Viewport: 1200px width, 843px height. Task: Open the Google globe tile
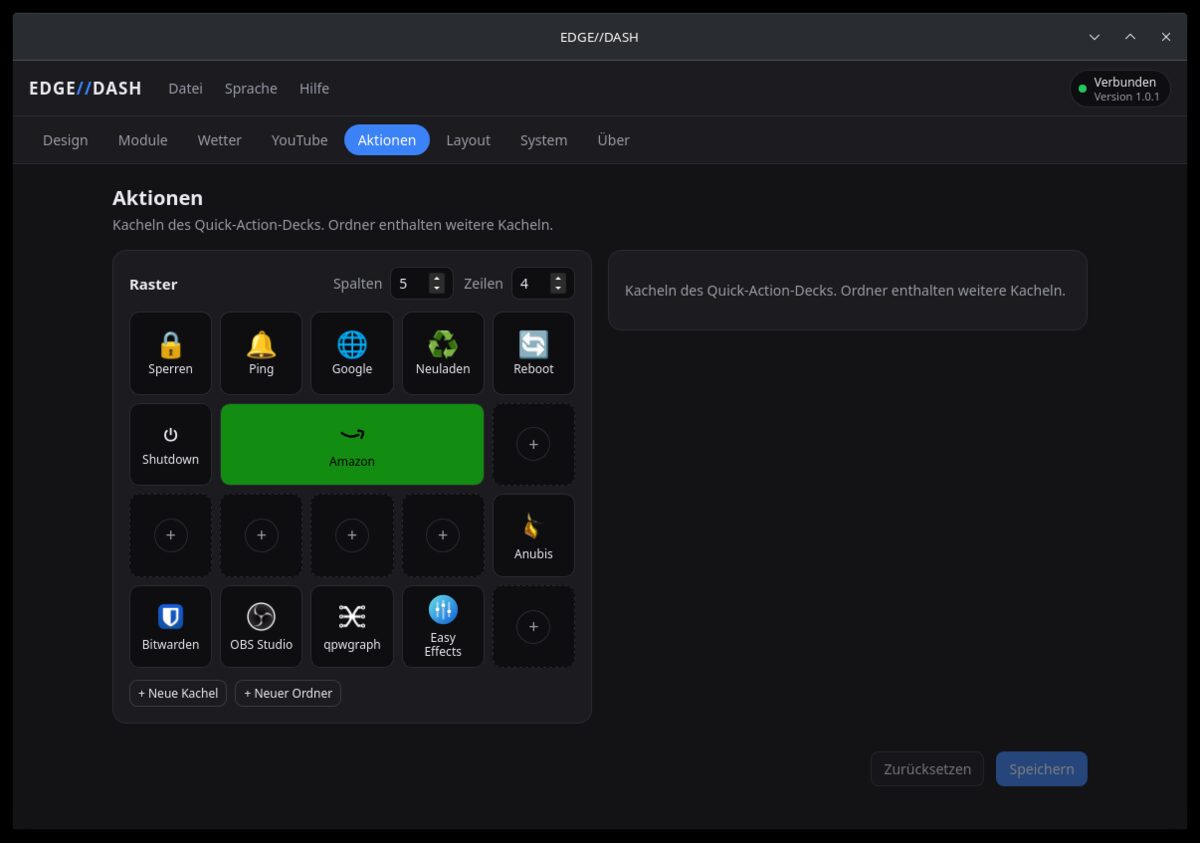(x=352, y=353)
